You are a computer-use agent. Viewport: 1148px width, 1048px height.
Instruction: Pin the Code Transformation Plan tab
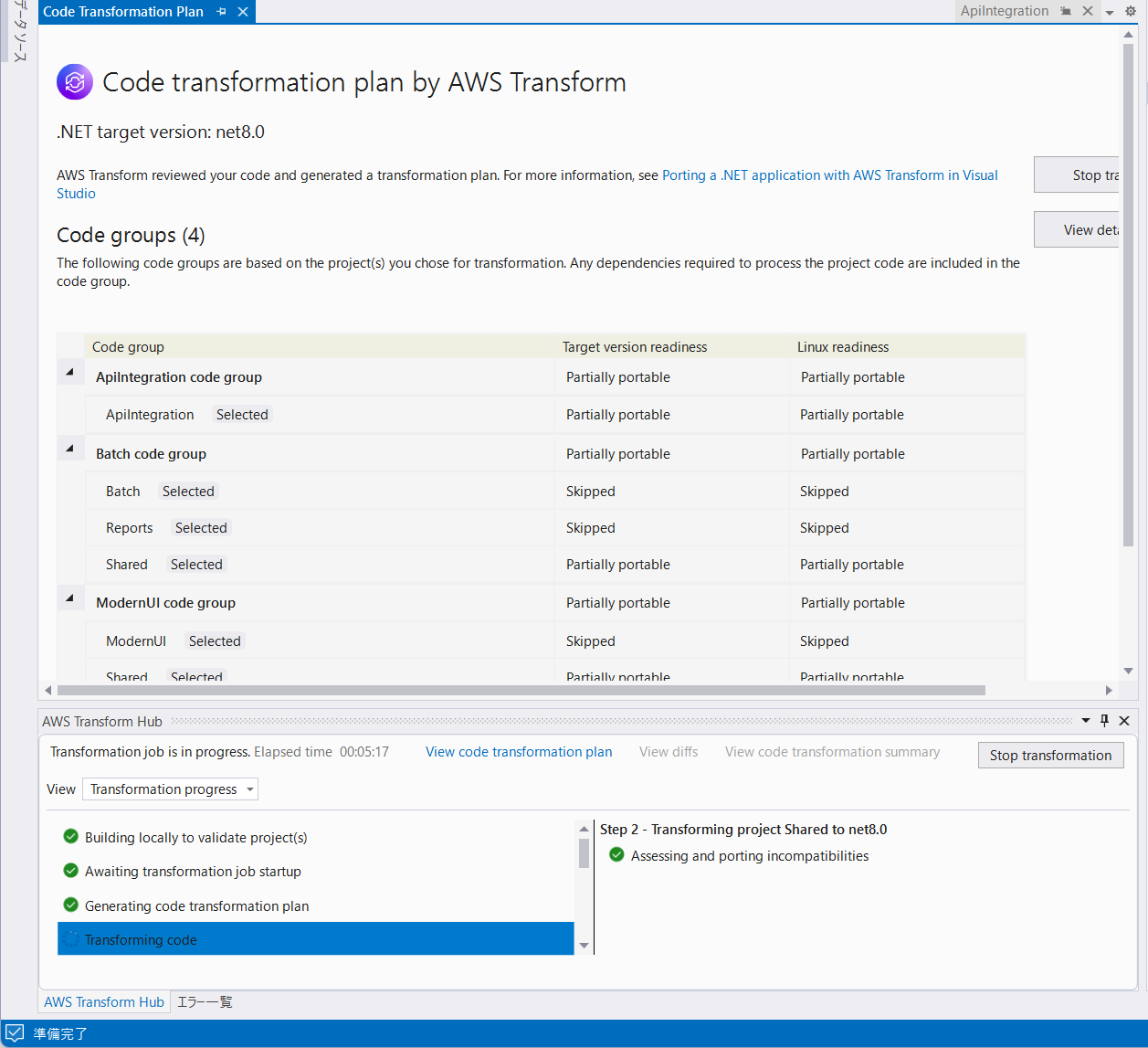pos(222,12)
